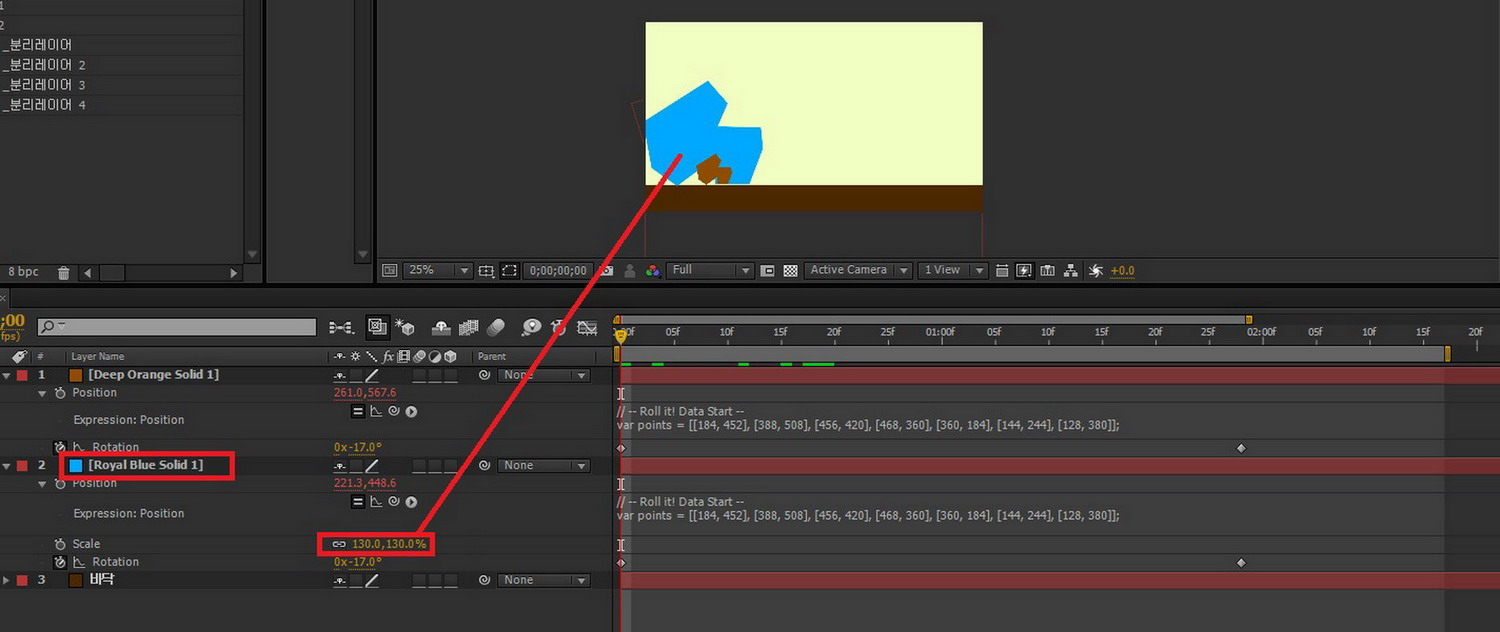Select Royal Blue Position value 221.3,448.6
The width and height of the screenshot is (1500, 632).
pyautogui.click(x=365, y=484)
